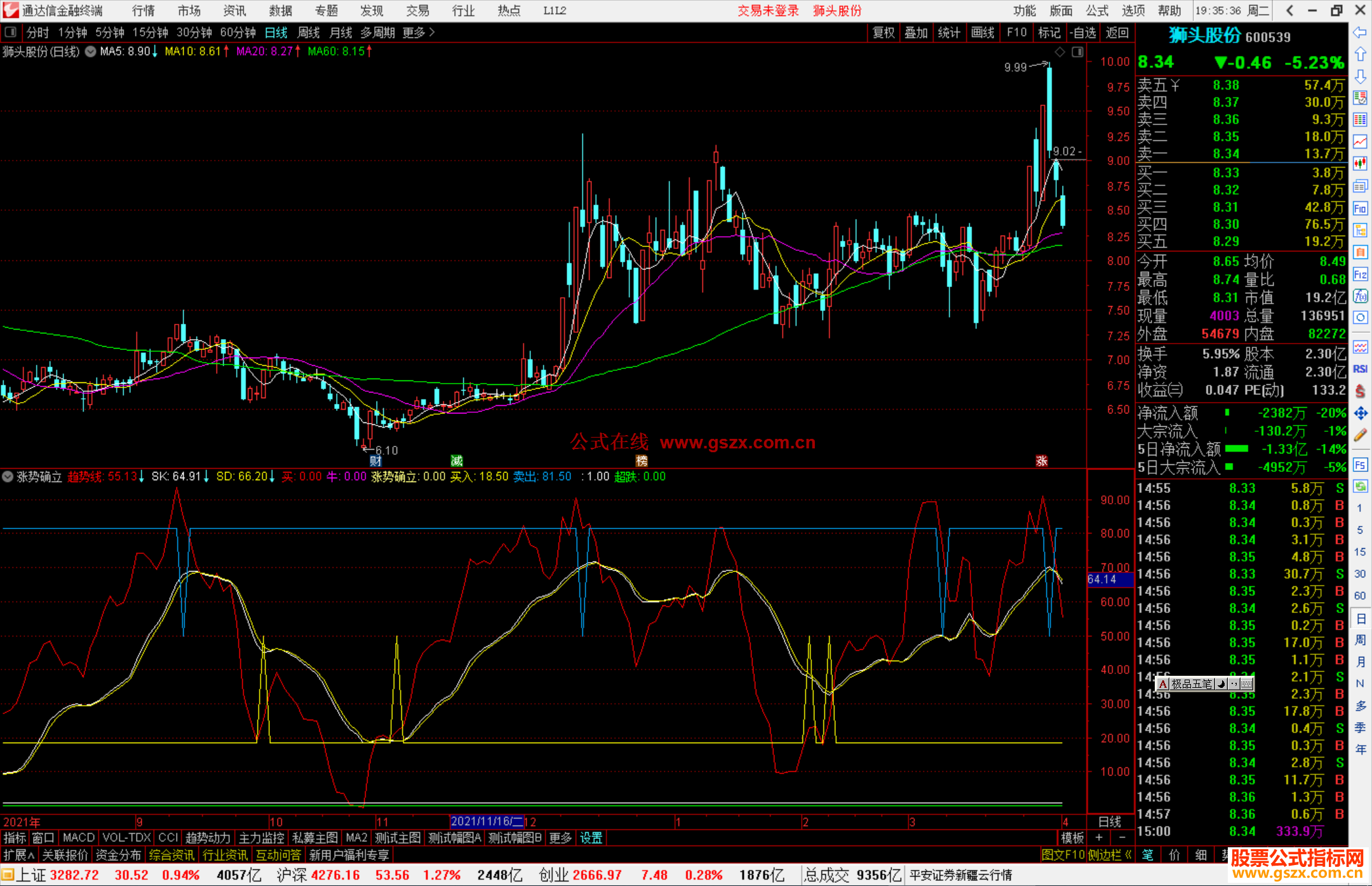Open the f(x) formula manager icon
Screen dimensions: 1372x886
pos(1360,296)
